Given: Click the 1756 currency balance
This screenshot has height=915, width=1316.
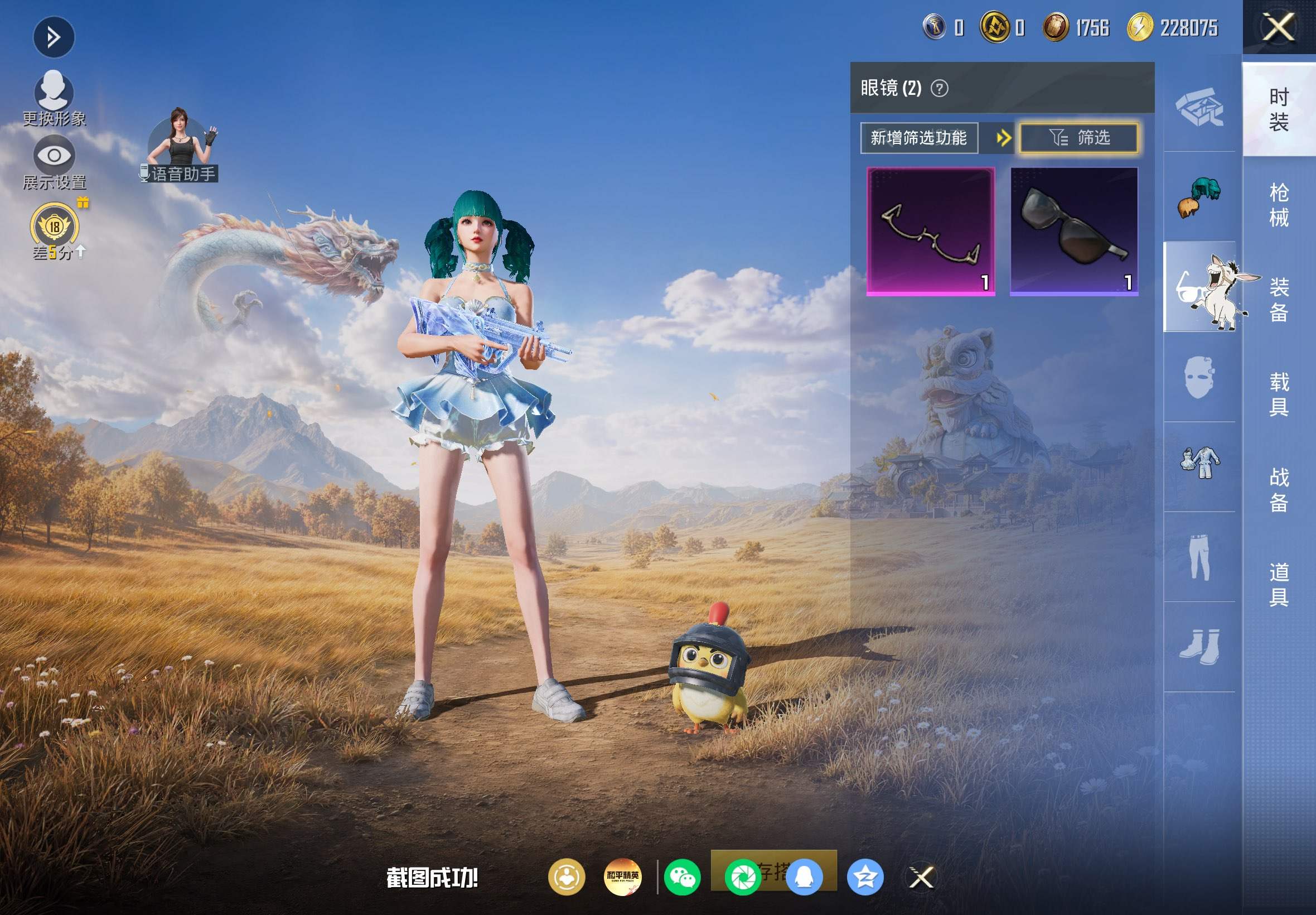Looking at the screenshot, I should (1092, 27).
